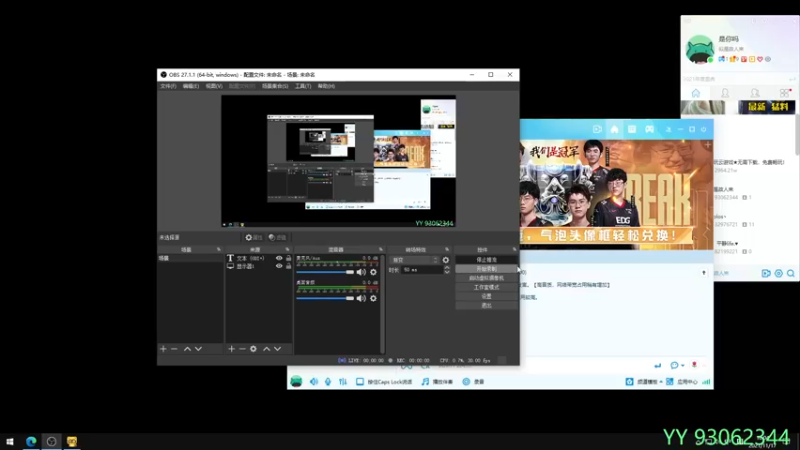Image resolution: width=800 pixels, height=450 pixels.
Task: Adjust the Desktop Audio volume slider
Action: 325,298
